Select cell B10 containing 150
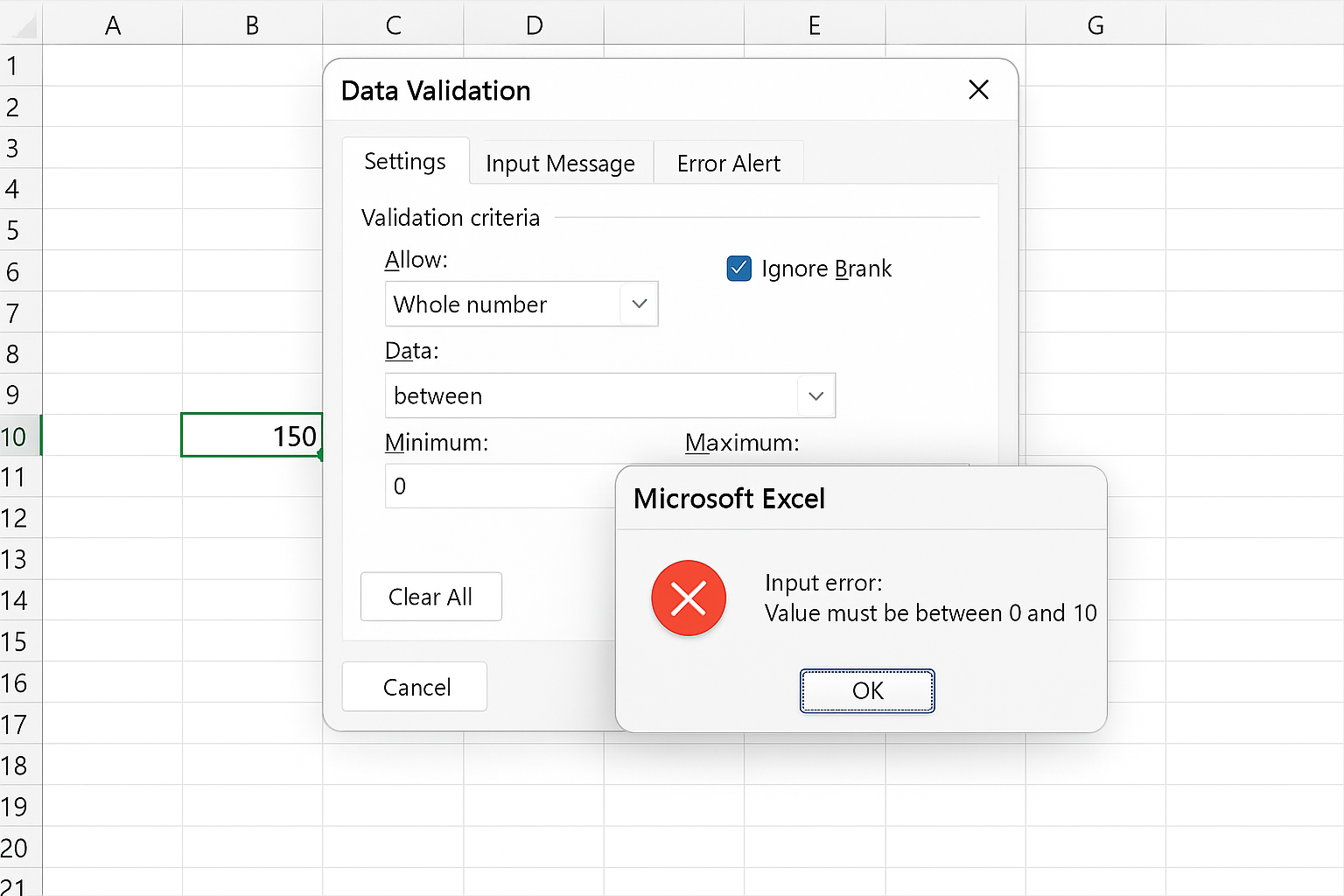Image resolution: width=1344 pixels, height=896 pixels. pyautogui.click(x=251, y=435)
